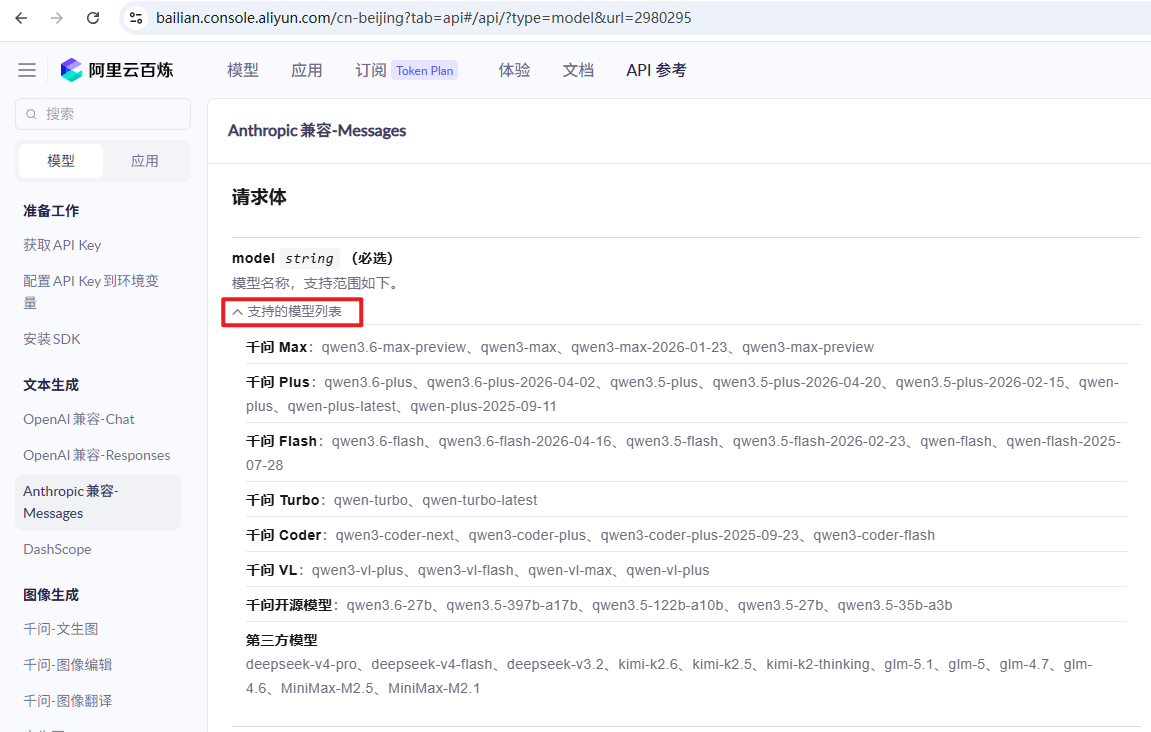This screenshot has height=732, width=1151.
Task: Click the 图像生成 section heading
Action: [51, 595]
